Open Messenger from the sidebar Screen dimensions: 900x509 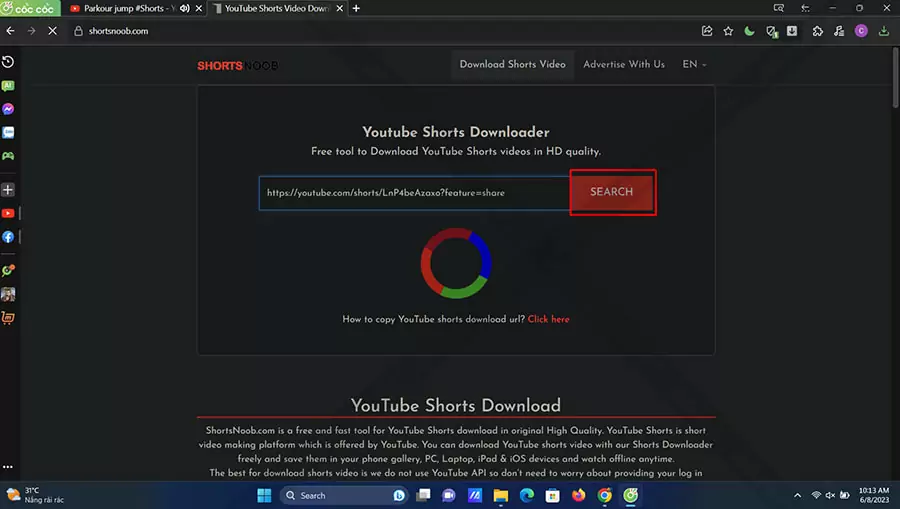coord(8,109)
